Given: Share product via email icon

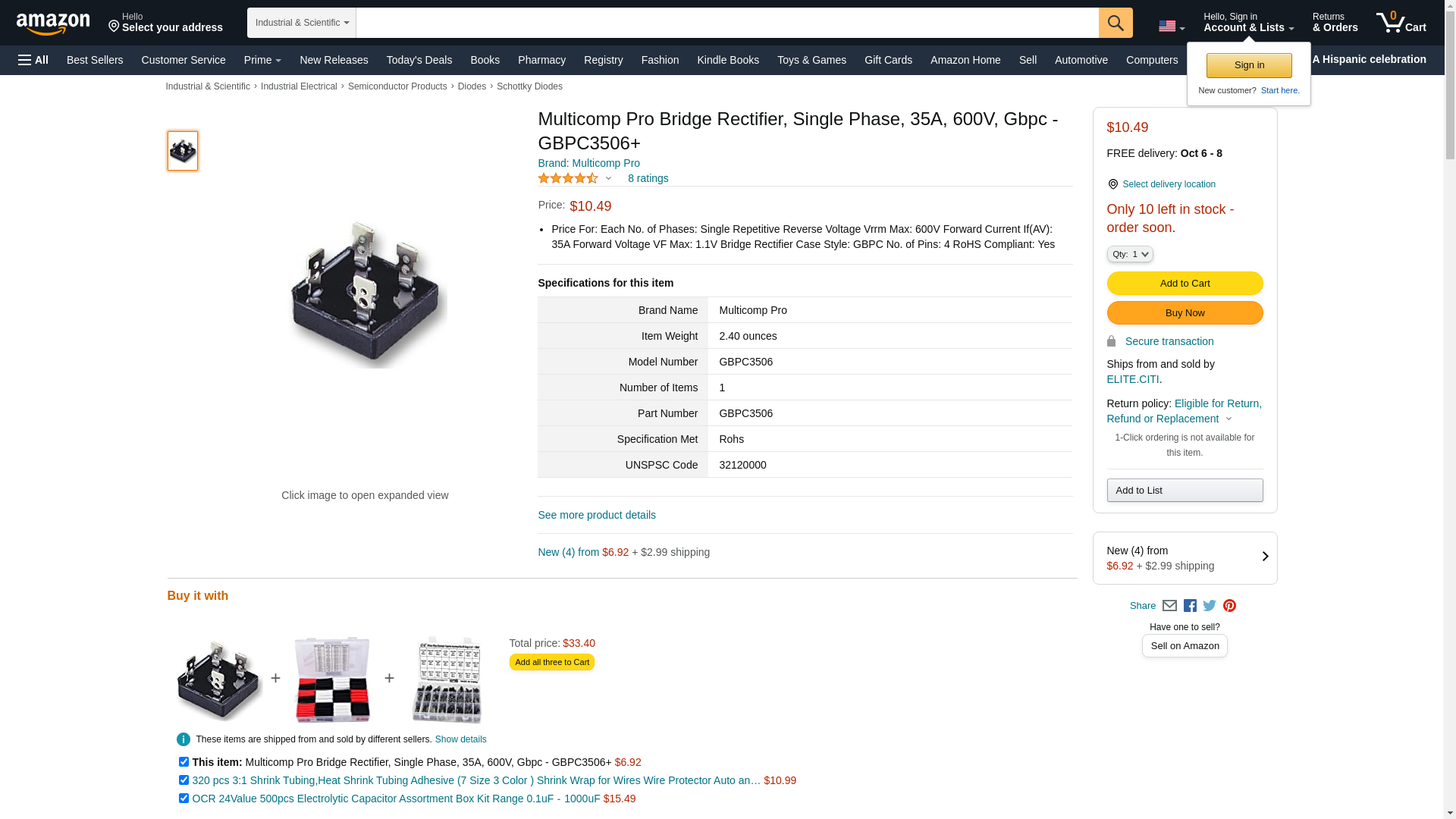Looking at the screenshot, I should [x=1169, y=606].
